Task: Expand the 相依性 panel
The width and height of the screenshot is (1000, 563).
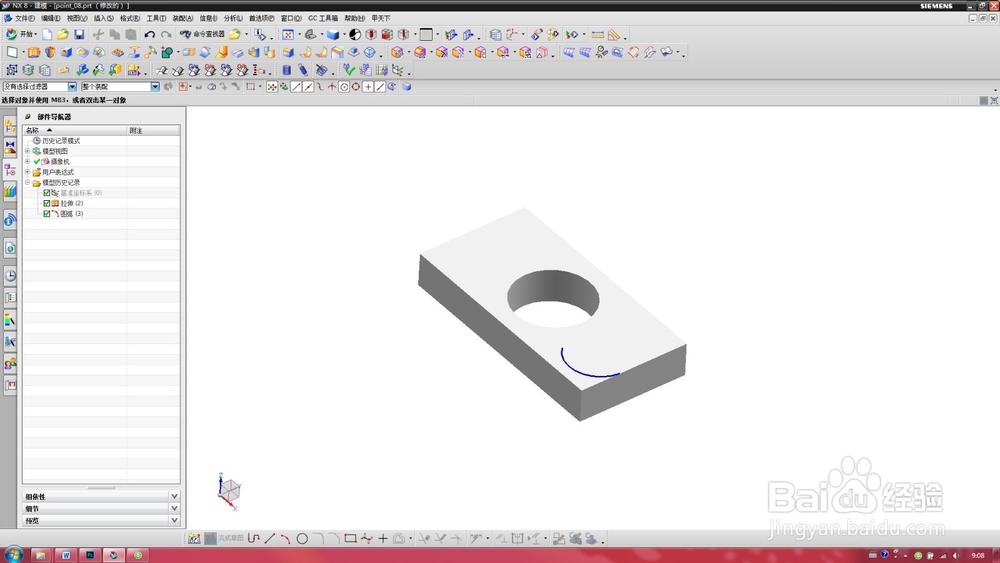Action: click(101, 496)
